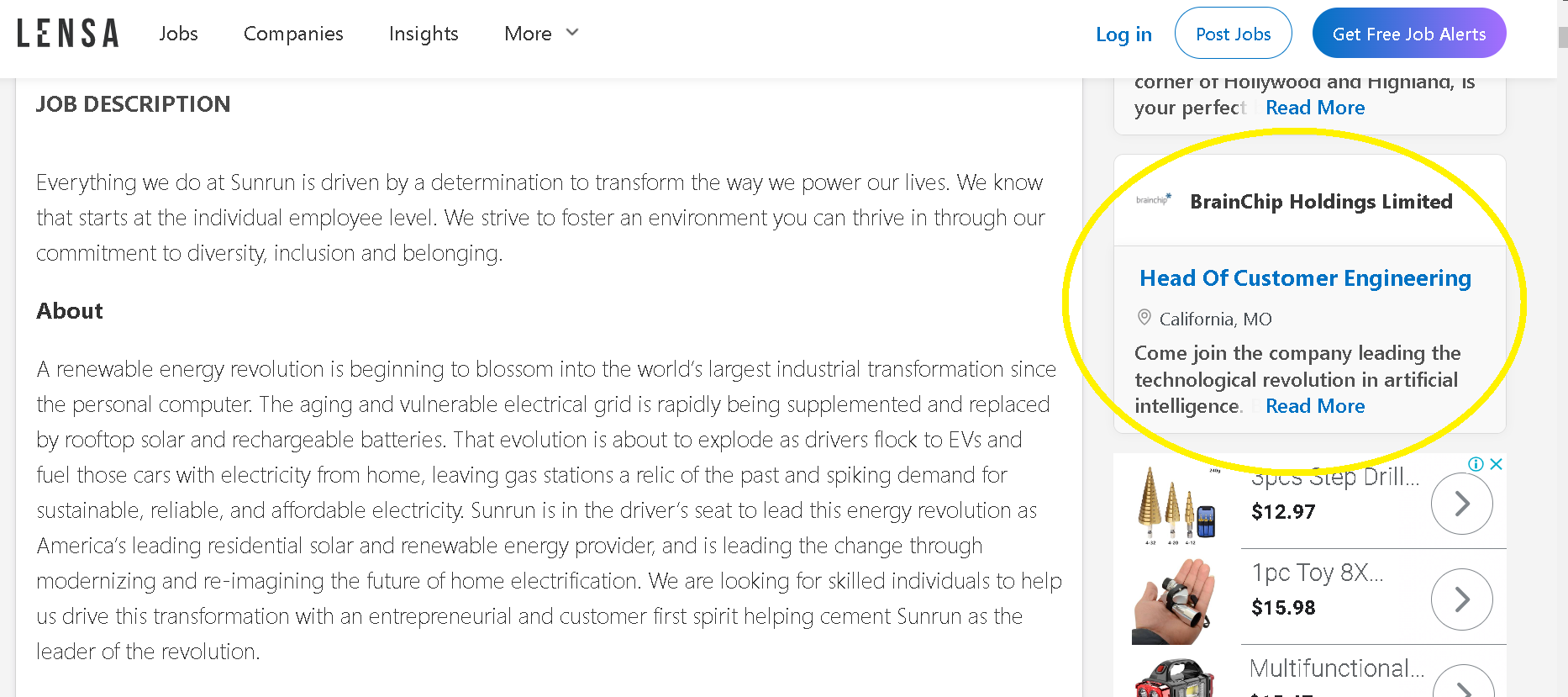Click Read More on BrainChip job card
The height and width of the screenshot is (697, 1568).
coord(1315,406)
